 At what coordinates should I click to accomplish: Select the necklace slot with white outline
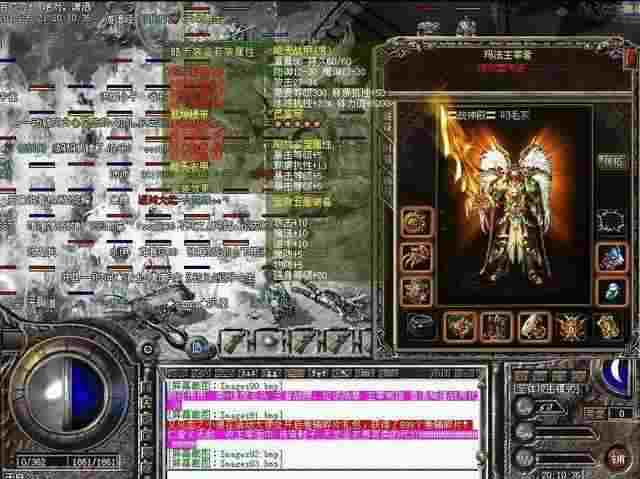coord(609,222)
